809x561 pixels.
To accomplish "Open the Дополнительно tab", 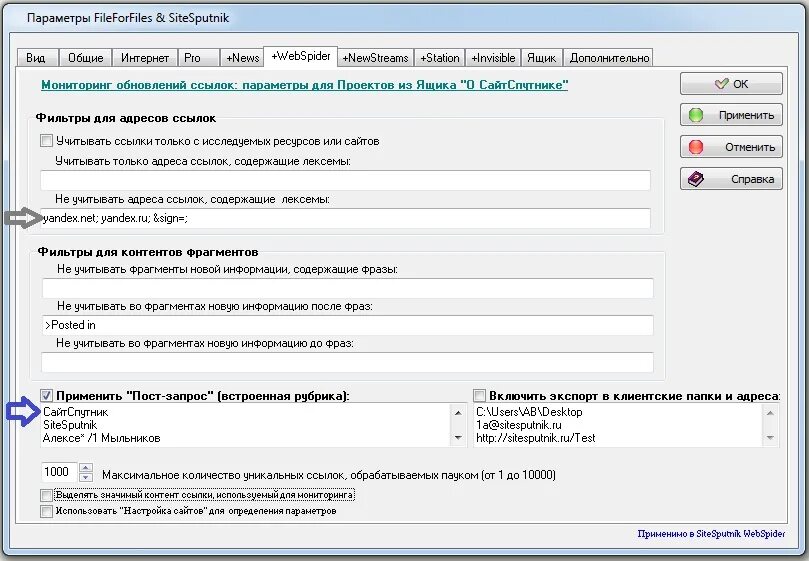I will click(609, 58).
